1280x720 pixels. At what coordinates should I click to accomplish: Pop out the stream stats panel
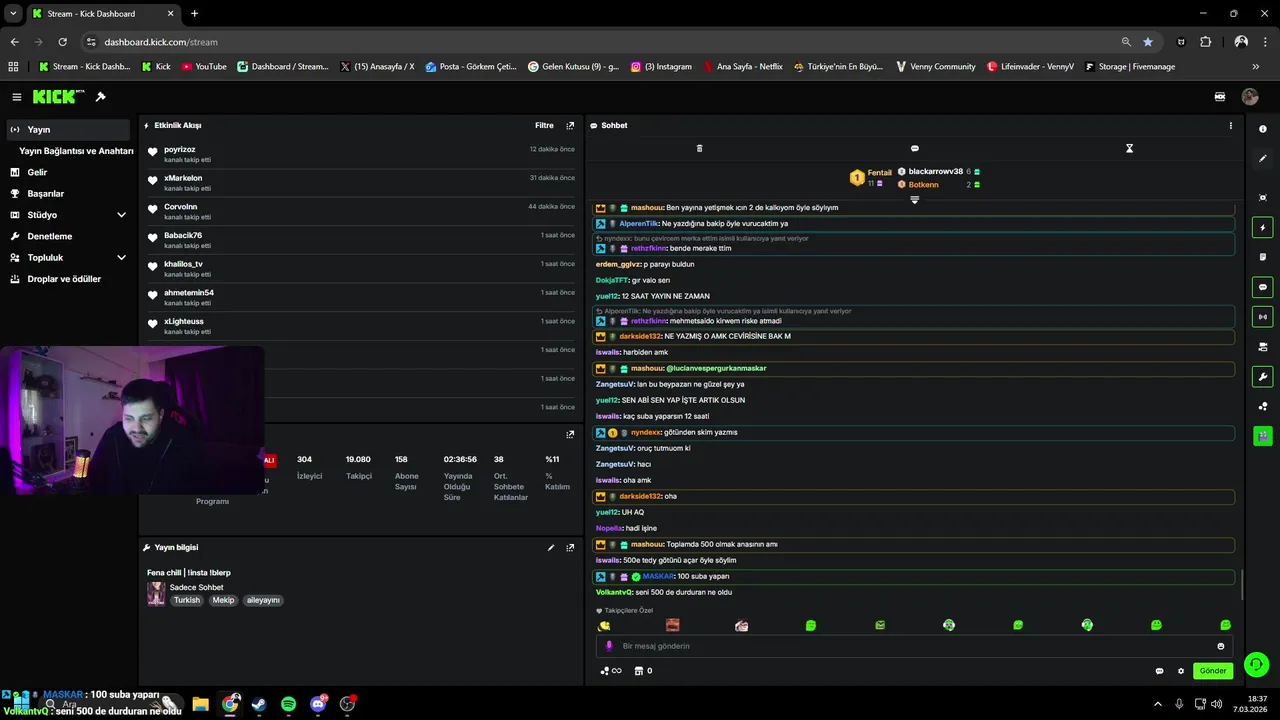(570, 435)
